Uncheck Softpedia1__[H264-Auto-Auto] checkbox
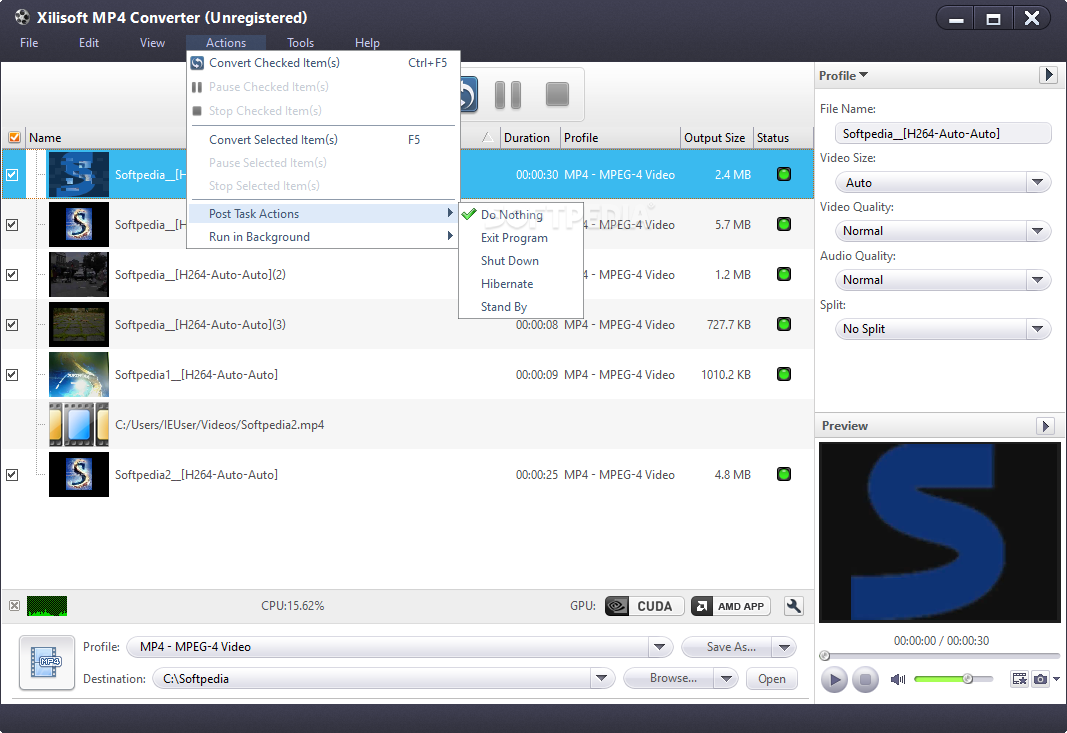Image resolution: width=1067 pixels, height=733 pixels. pyautogui.click(x=12, y=375)
